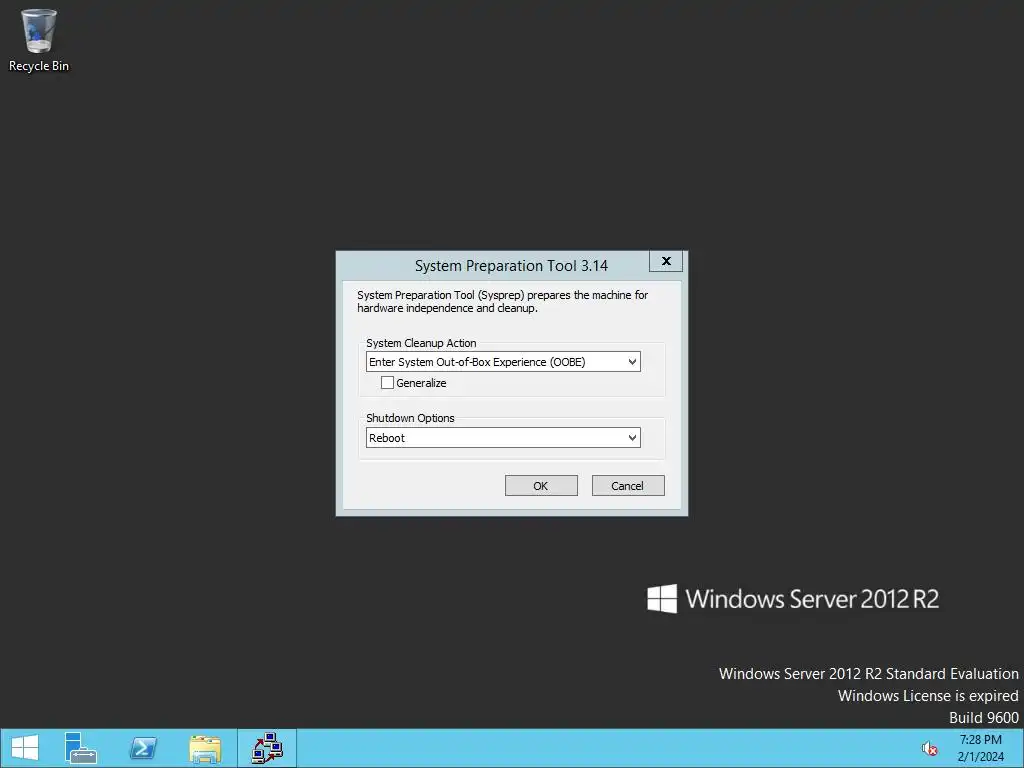Close the System Preparation Tool window

(665, 261)
